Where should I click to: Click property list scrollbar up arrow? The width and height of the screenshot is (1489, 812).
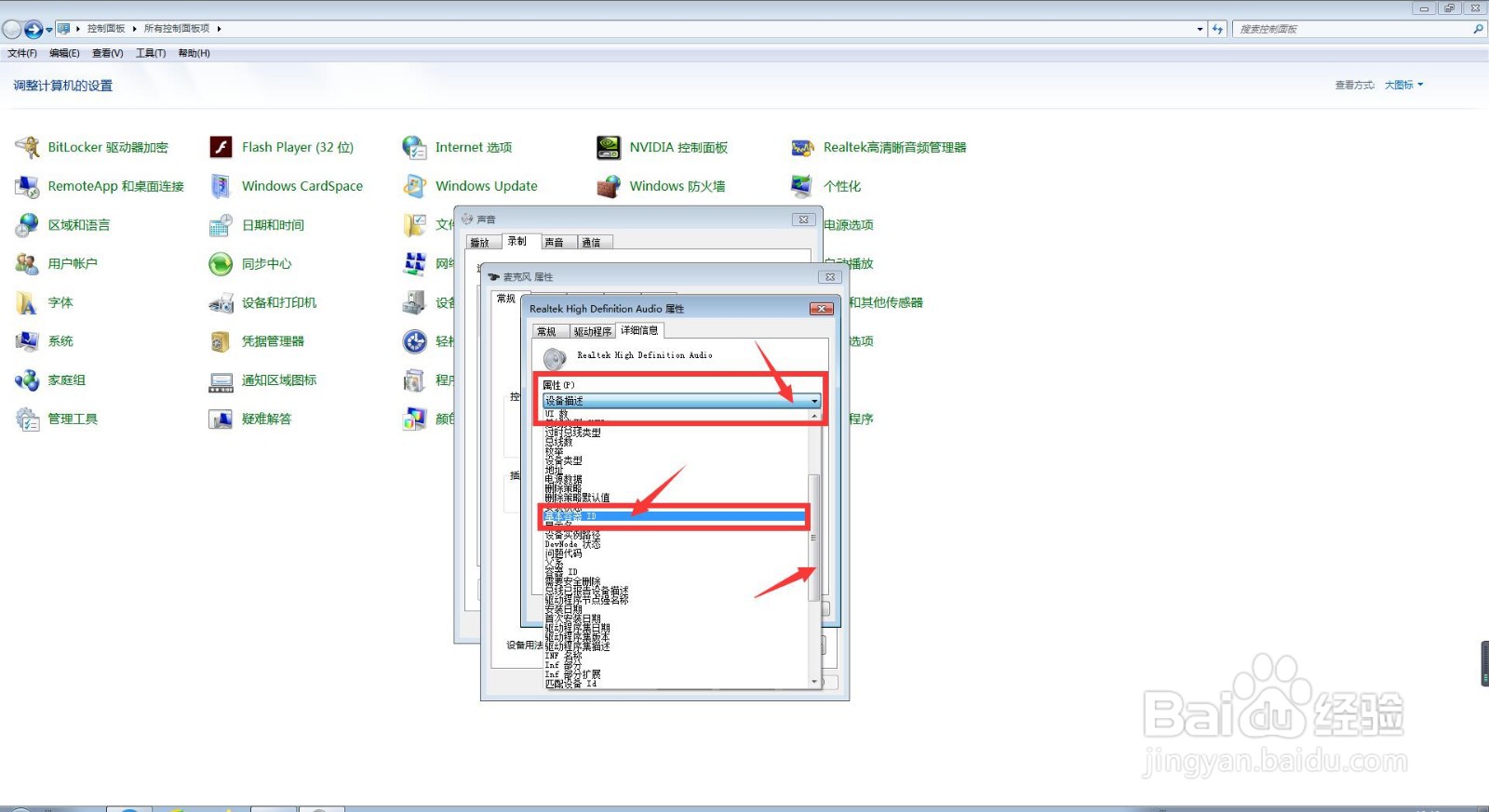coord(814,416)
